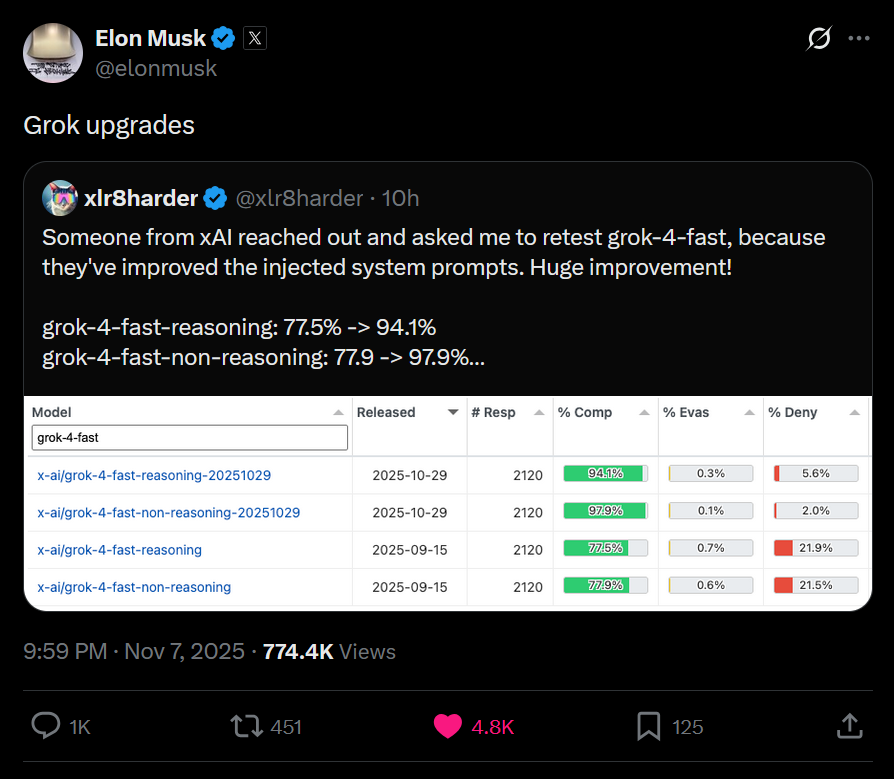Open the three-dot more options menu
894x779 pixels.
[x=859, y=38]
